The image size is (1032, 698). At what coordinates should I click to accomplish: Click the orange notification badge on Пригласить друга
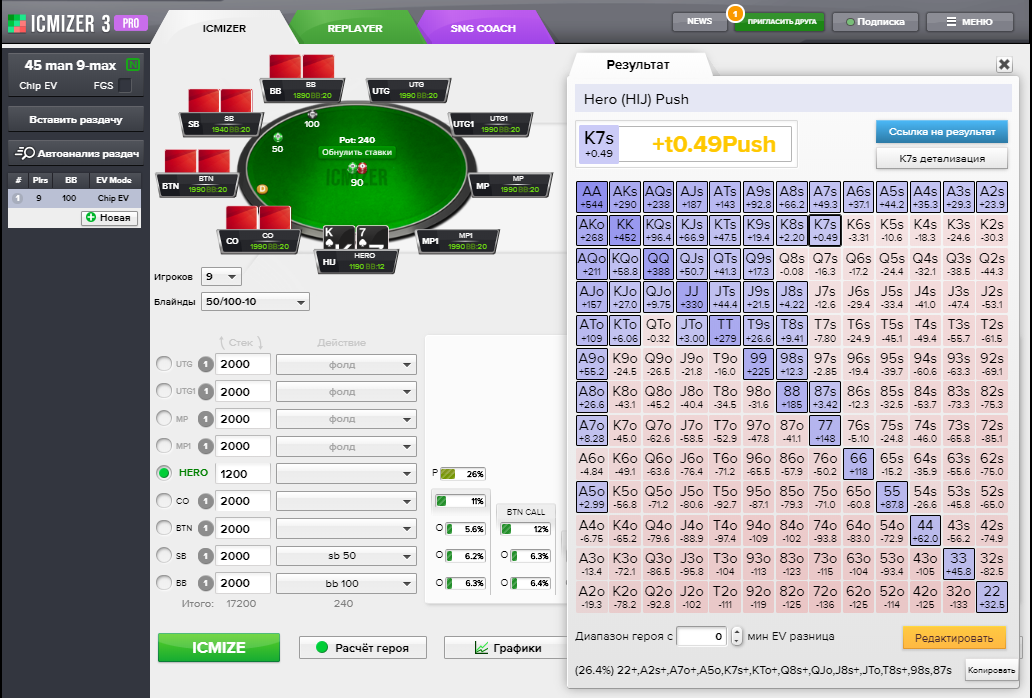(x=735, y=12)
